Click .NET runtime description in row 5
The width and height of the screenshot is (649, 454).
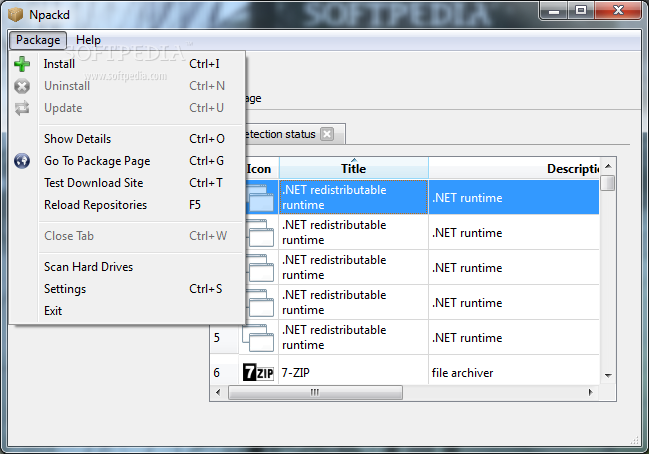[x=514, y=337]
